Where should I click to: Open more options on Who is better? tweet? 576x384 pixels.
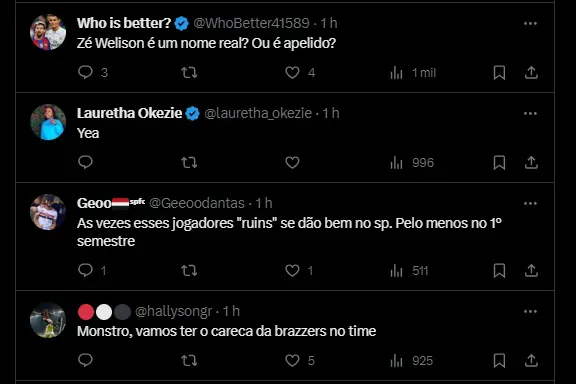(530, 24)
